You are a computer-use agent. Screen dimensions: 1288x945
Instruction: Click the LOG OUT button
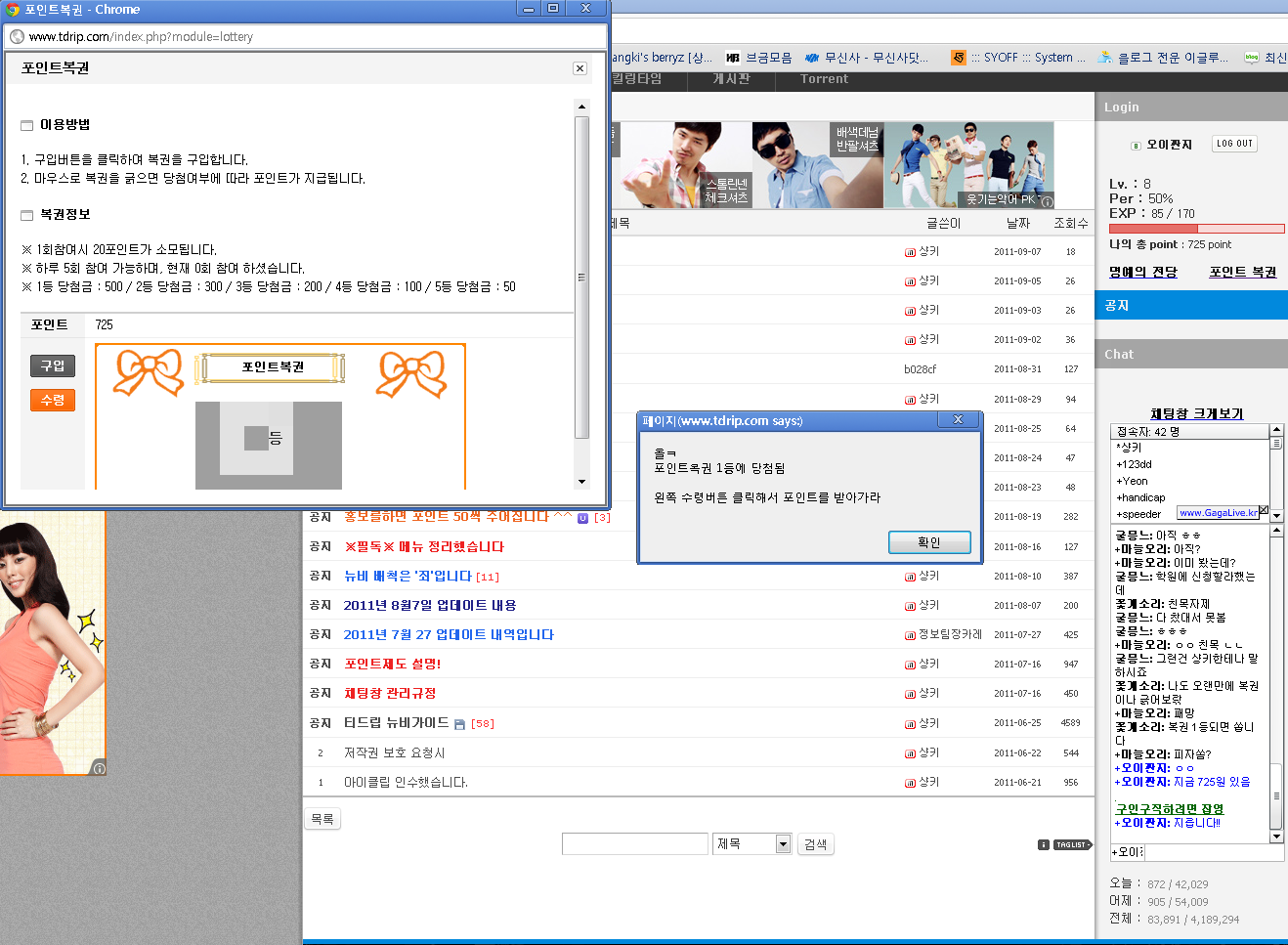tap(1234, 144)
